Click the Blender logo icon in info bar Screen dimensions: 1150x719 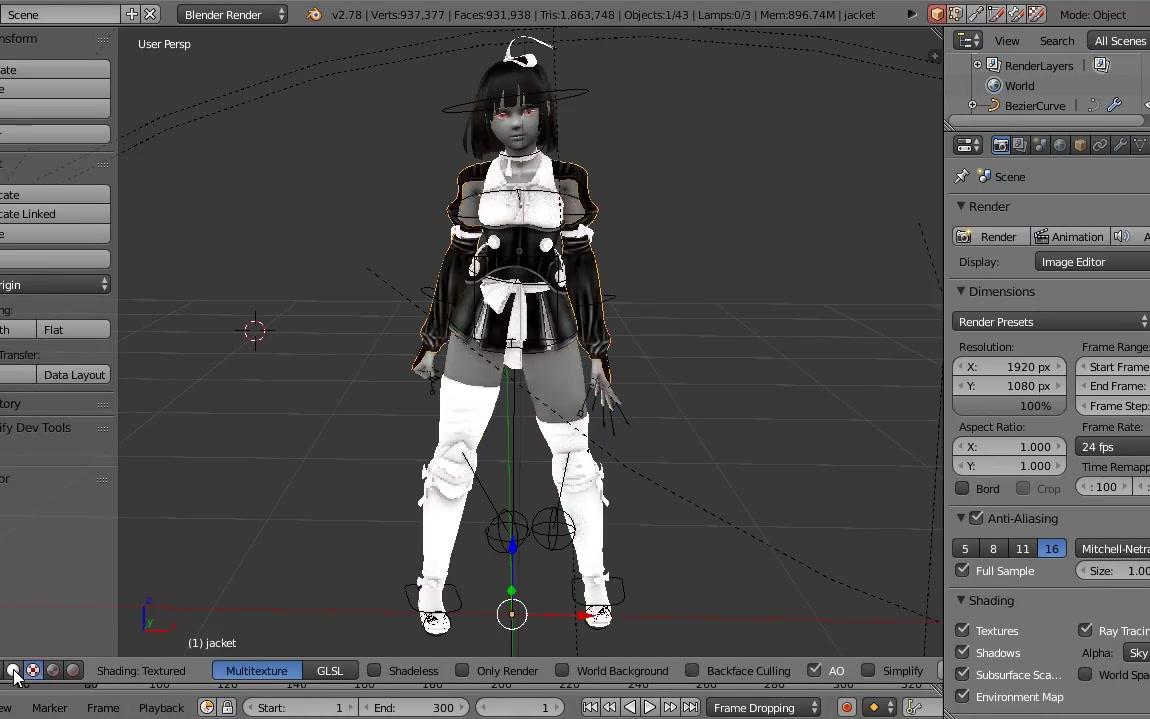coord(314,14)
